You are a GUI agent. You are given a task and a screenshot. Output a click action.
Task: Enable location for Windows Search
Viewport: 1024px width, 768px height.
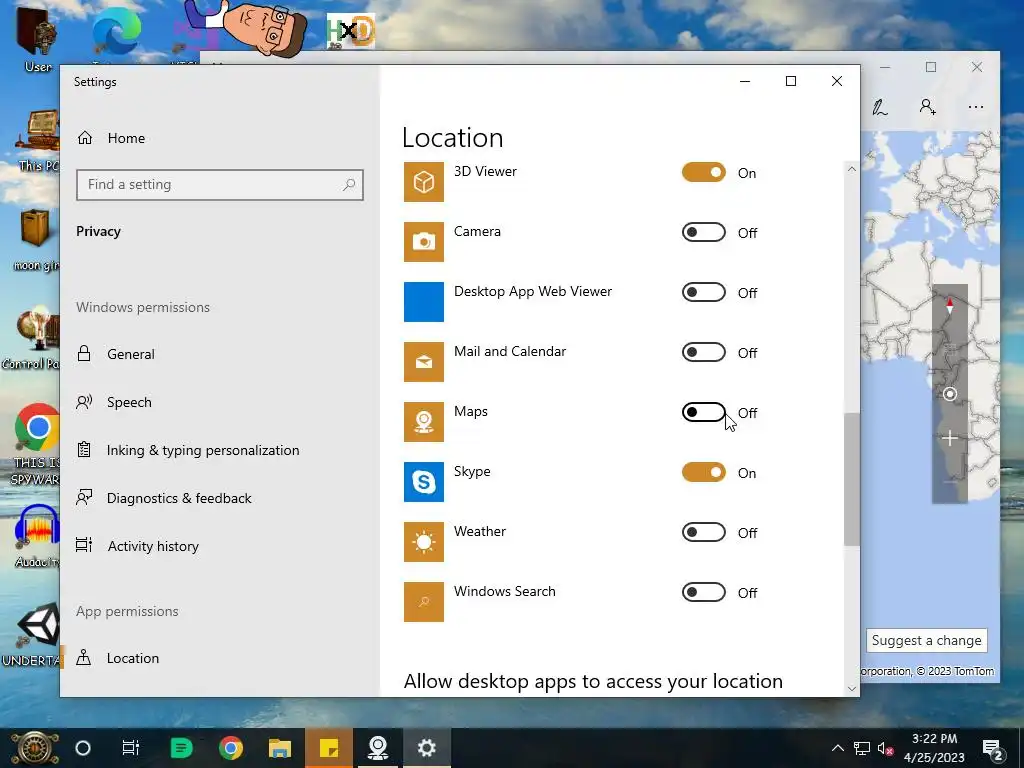[703, 593]
